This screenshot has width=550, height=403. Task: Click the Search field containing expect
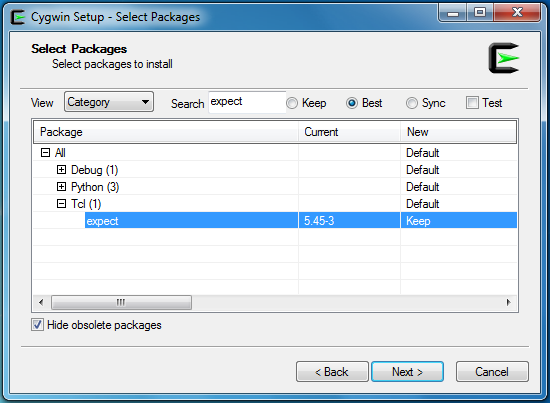coord(247,102)
